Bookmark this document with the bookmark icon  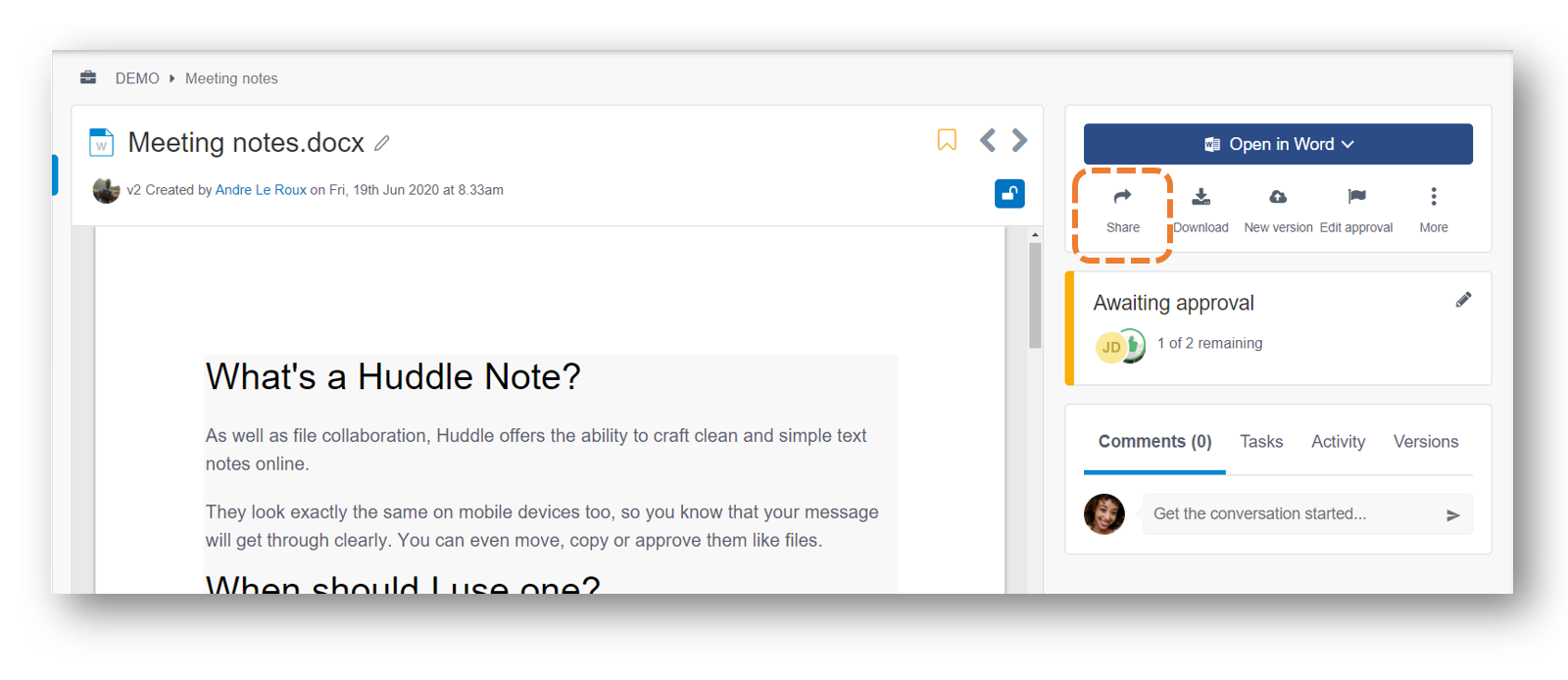coord(947,140)
